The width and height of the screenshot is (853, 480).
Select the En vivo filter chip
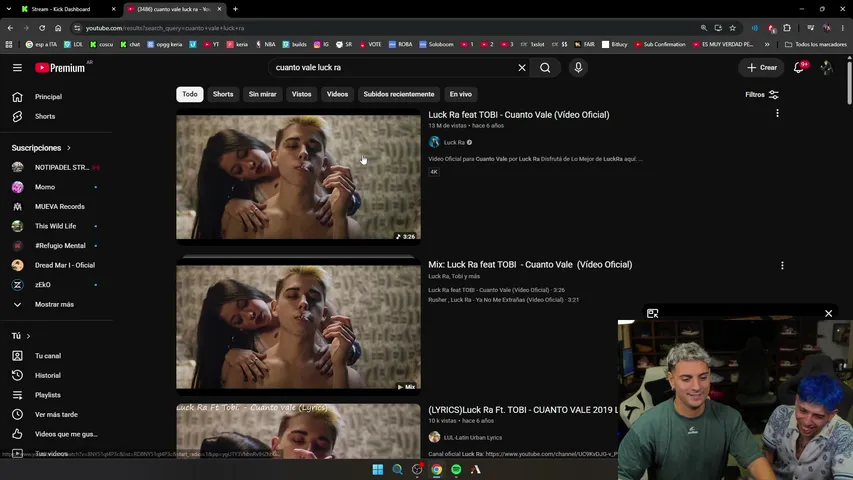pos(461,94)
